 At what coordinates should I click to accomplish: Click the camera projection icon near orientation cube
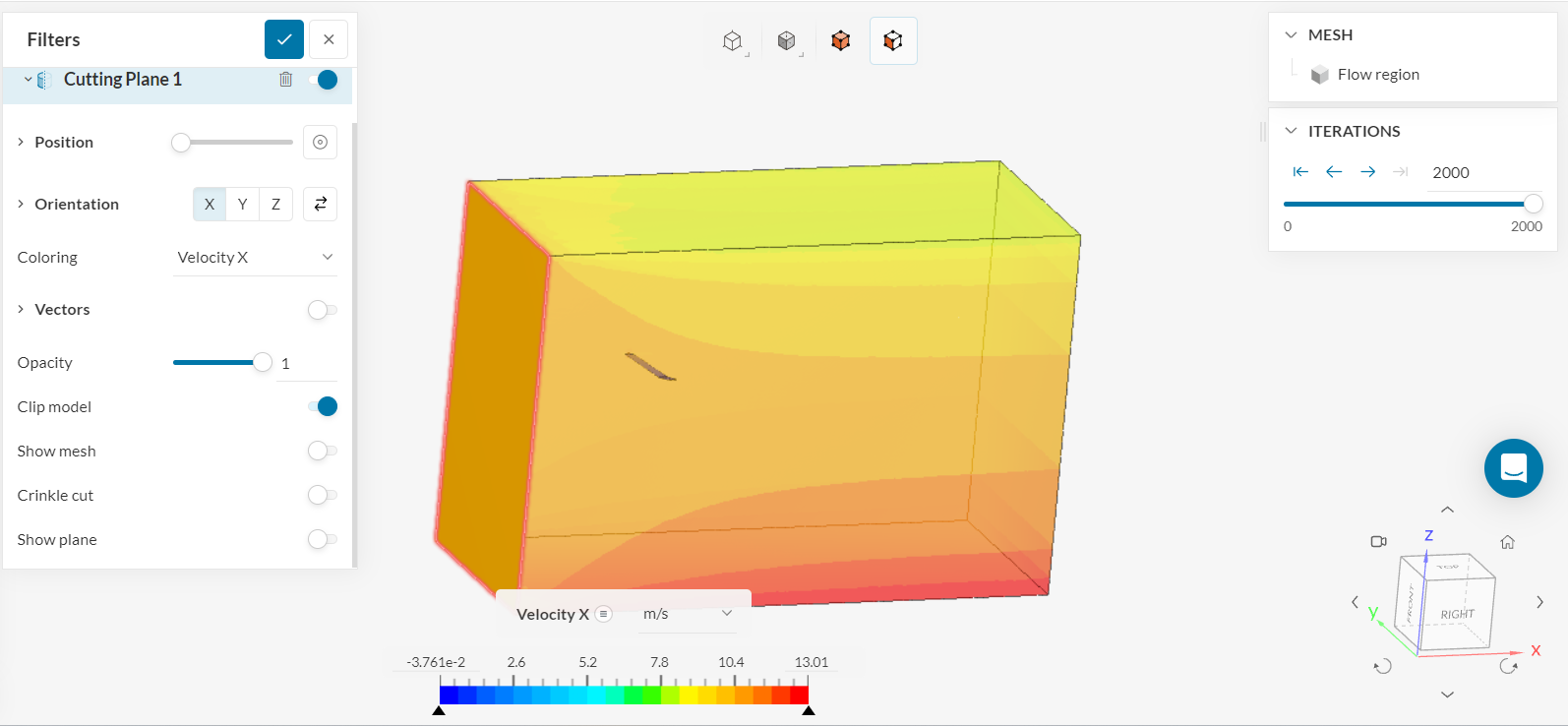[1378, 542]
